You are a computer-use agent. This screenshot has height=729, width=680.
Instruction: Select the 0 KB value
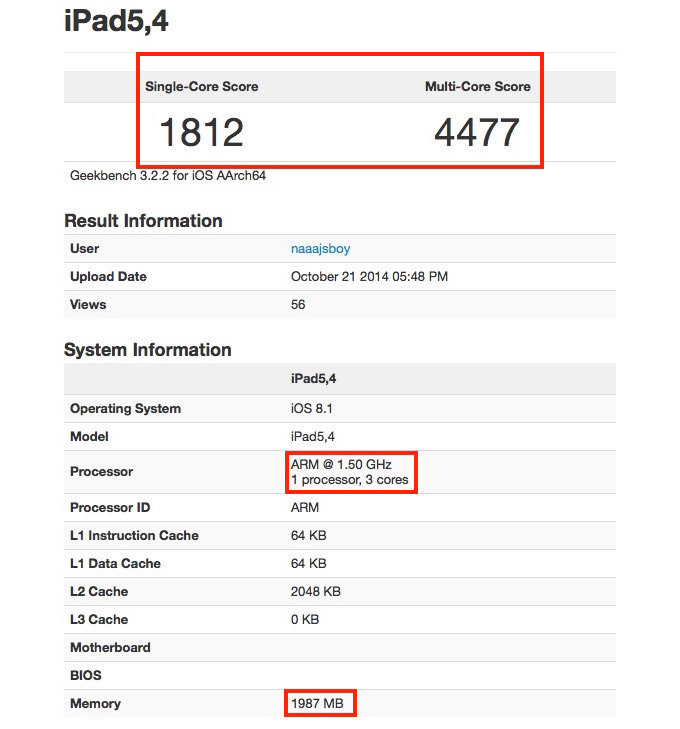(x=305, y=619)
